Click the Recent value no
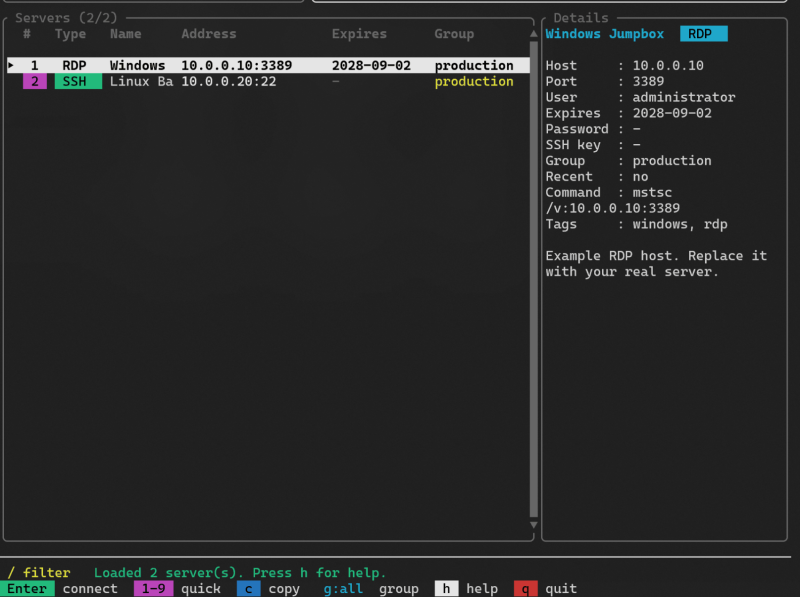This screenshot has width=800, height=597. pyautogui.click(x=640, y=177)
